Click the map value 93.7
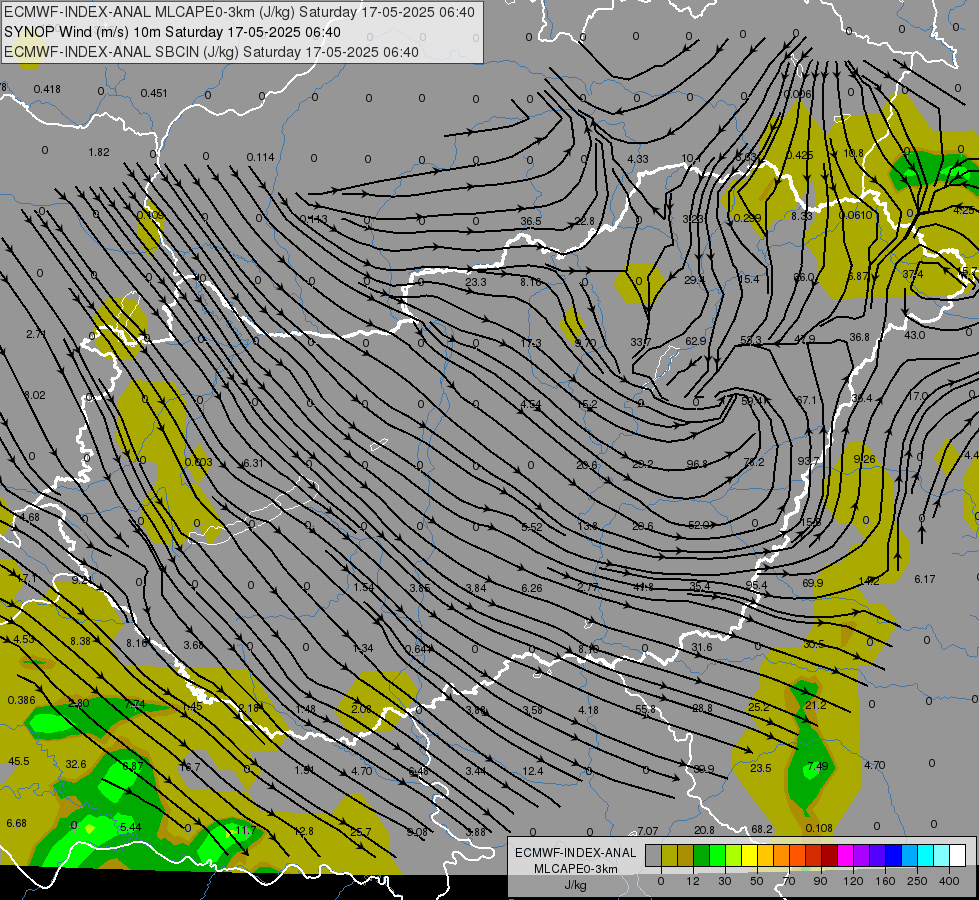The image size is (979, 900). click(808, 461)
